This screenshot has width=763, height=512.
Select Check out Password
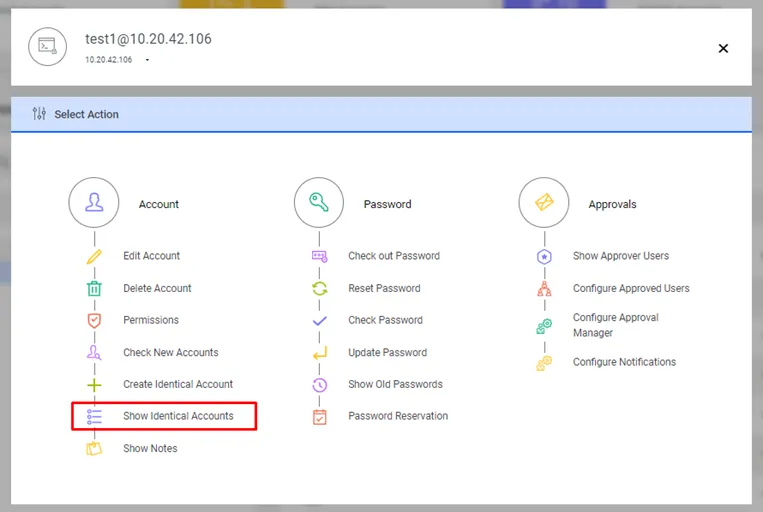394,256
